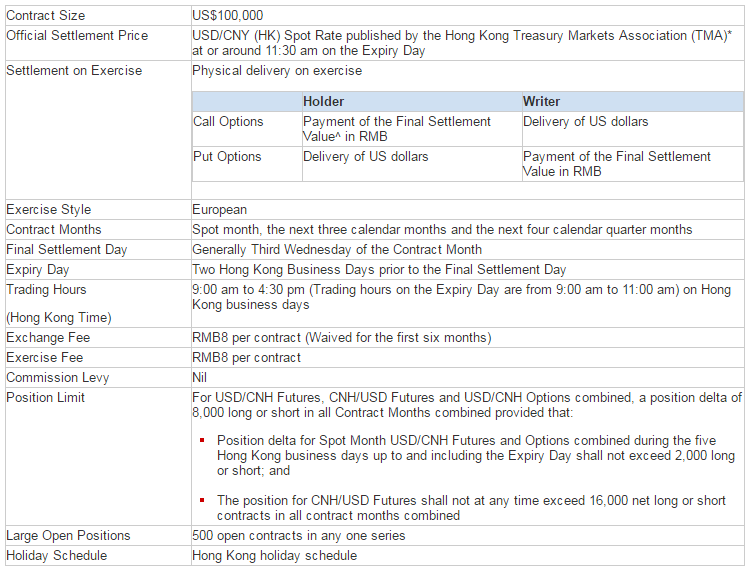752x574 pixels.
Task: Click the Final Settlement Day label
Action: pyautogui.click(x=67, y=250)
